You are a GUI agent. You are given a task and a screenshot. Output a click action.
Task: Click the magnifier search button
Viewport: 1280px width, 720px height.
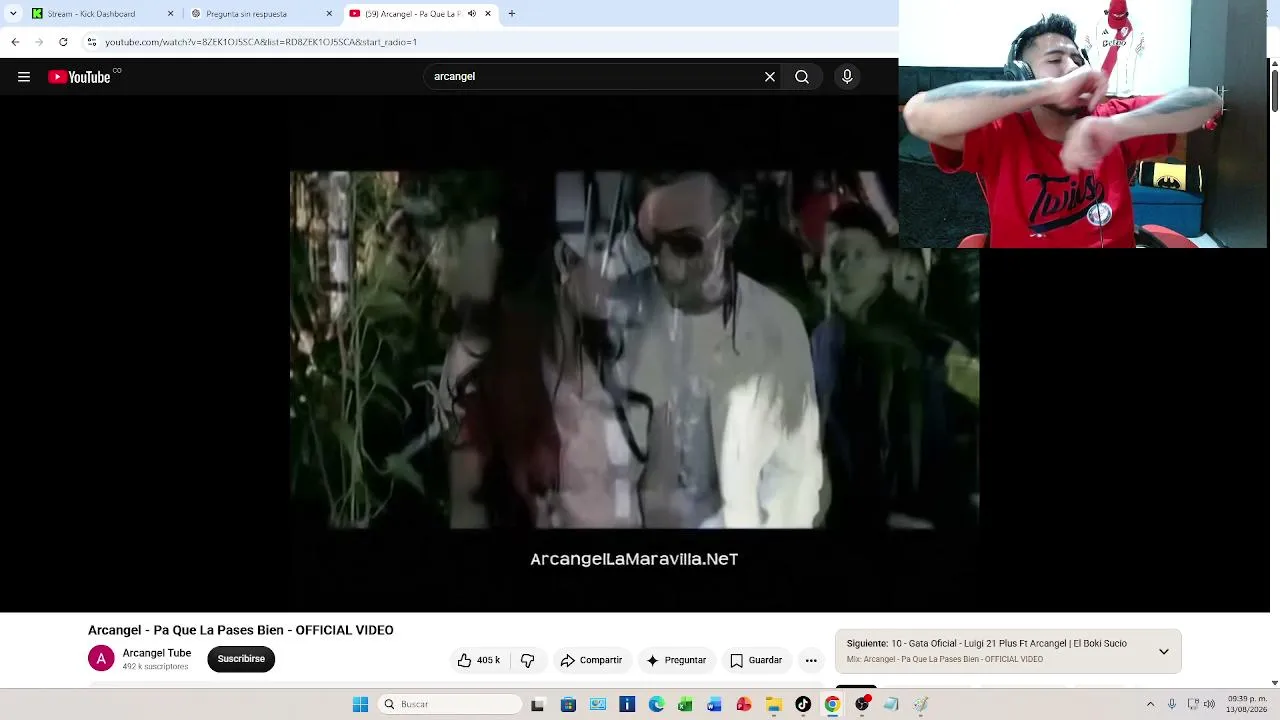pyautogui.click(x=802, y=77)
